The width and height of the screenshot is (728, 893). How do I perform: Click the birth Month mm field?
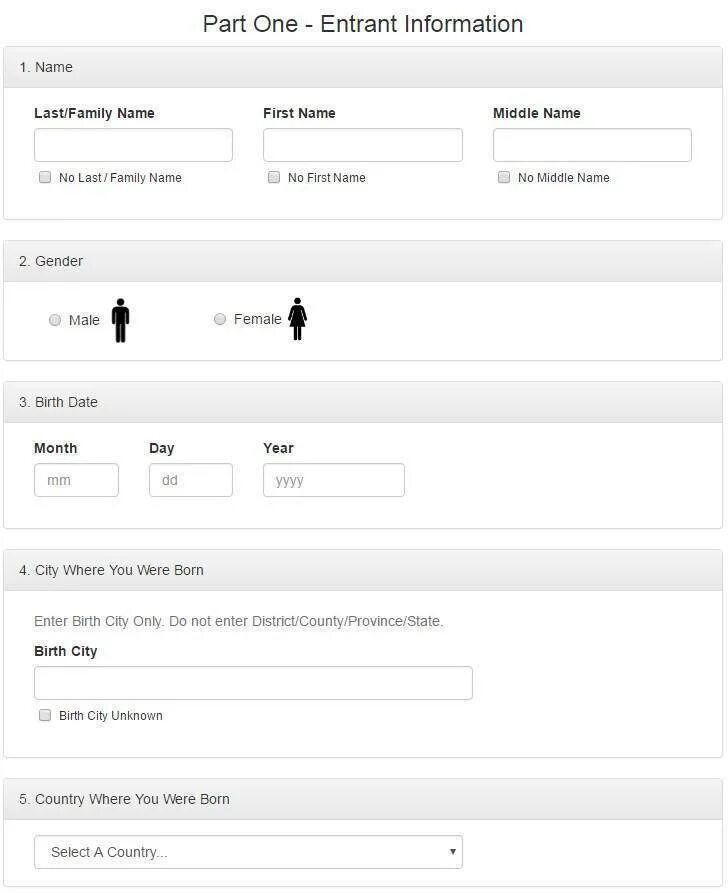coord(76,480)
